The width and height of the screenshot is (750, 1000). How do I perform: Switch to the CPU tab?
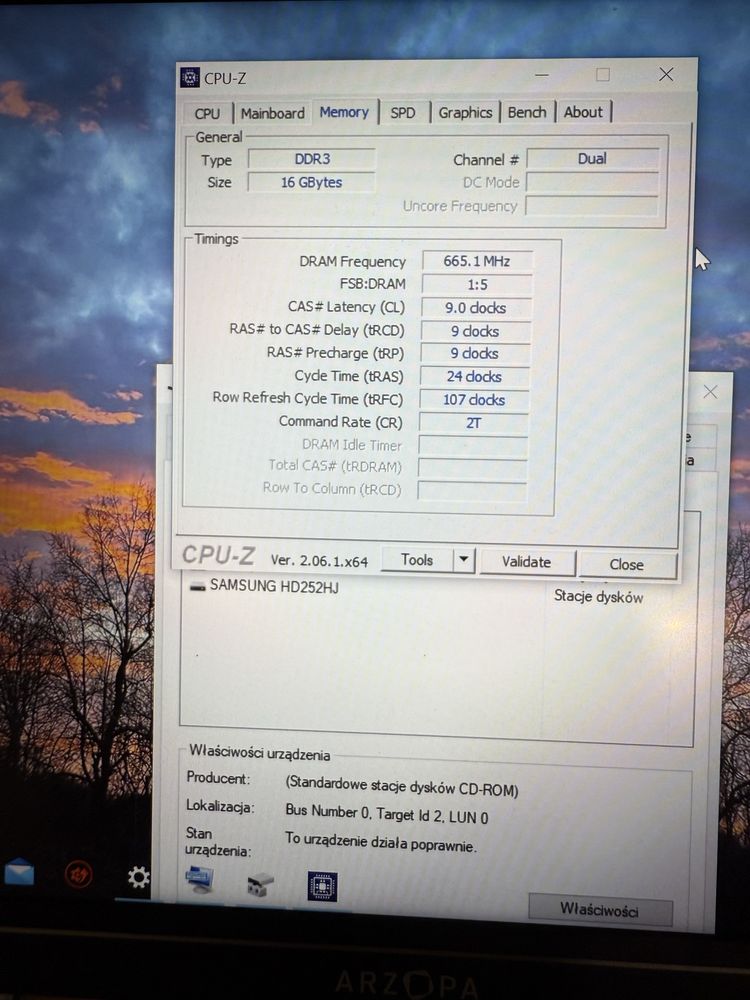(x=207, y=114)
